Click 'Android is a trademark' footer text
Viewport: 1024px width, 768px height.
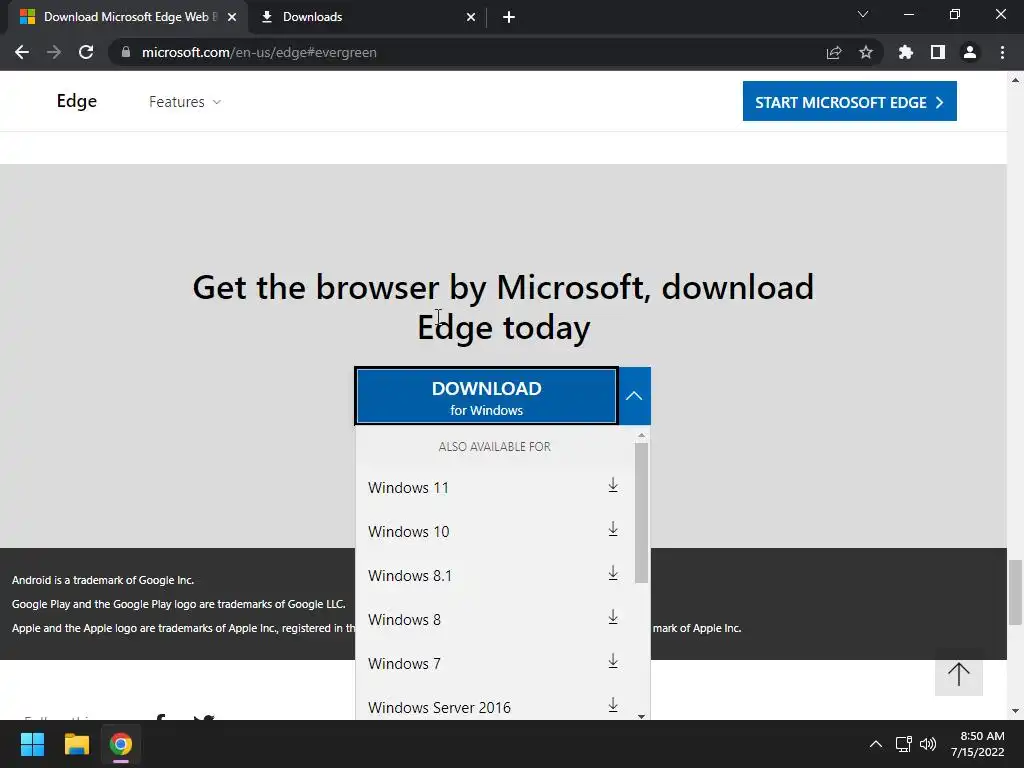103,580
